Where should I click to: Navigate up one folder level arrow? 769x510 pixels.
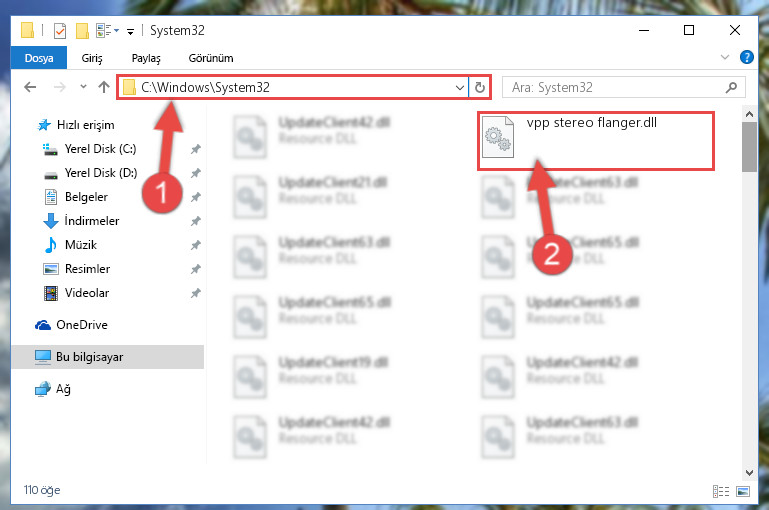(103, 87)
